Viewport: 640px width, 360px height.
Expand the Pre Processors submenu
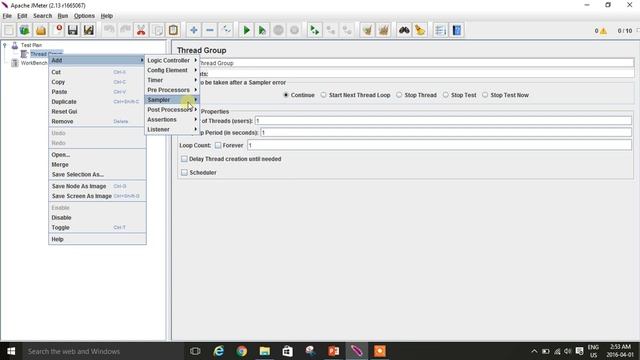172,90
